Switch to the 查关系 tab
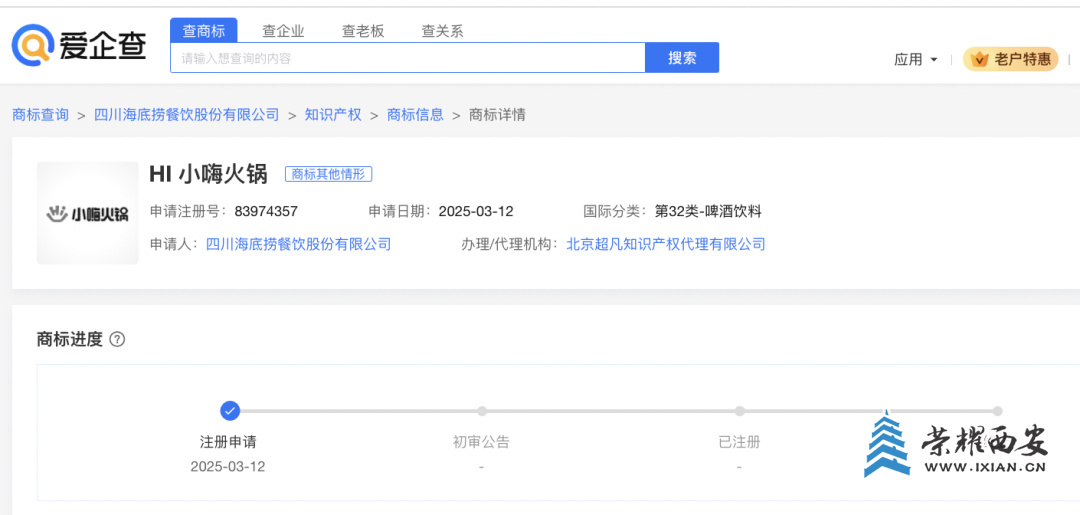This screenshot has height=515, width=1080. point(442,31)
